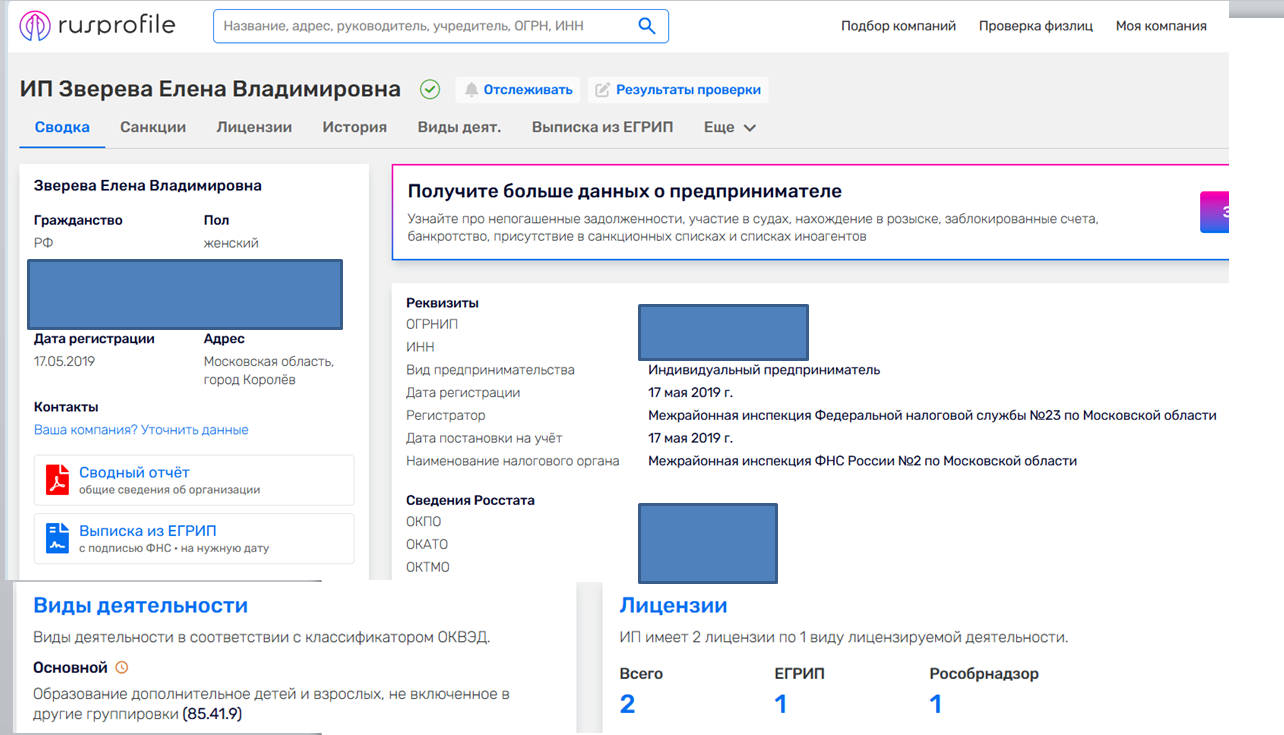Show the Выписка из ЕГРИП tab
Screen dimensions: 1284x735
(x=602, y=128)
